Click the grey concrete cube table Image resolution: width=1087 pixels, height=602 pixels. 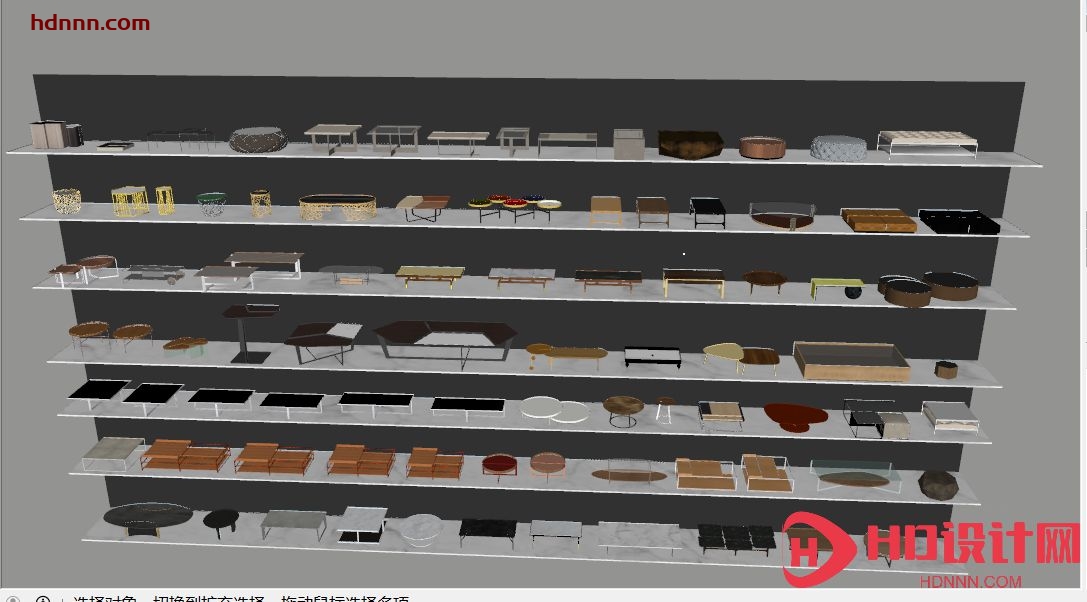(629, 144)
